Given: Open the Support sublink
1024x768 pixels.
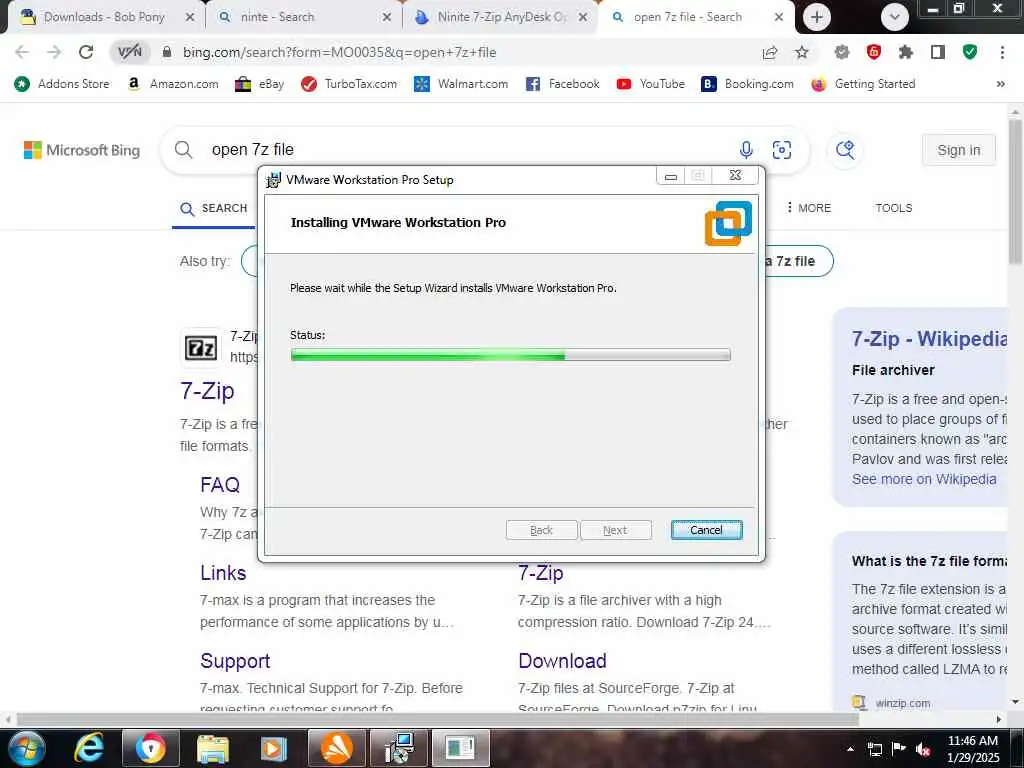Looking at the screenshot, I should (235, 661).
